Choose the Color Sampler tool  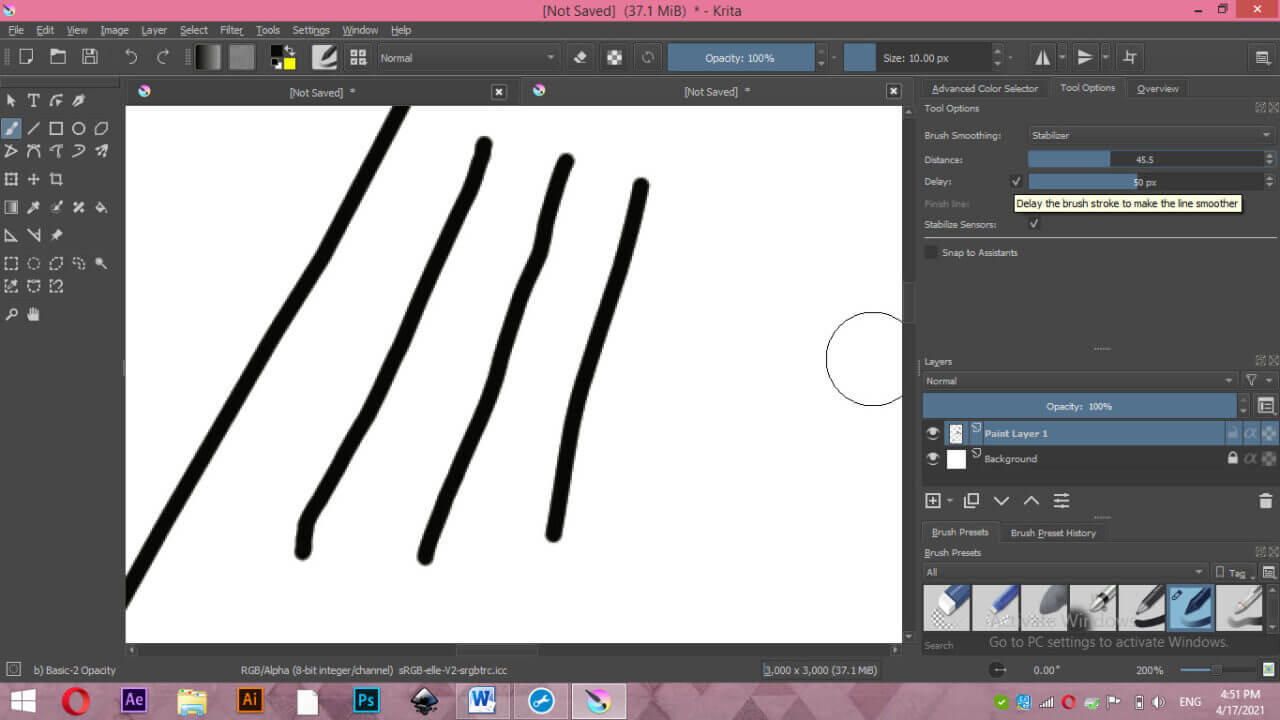click(33, 207)
